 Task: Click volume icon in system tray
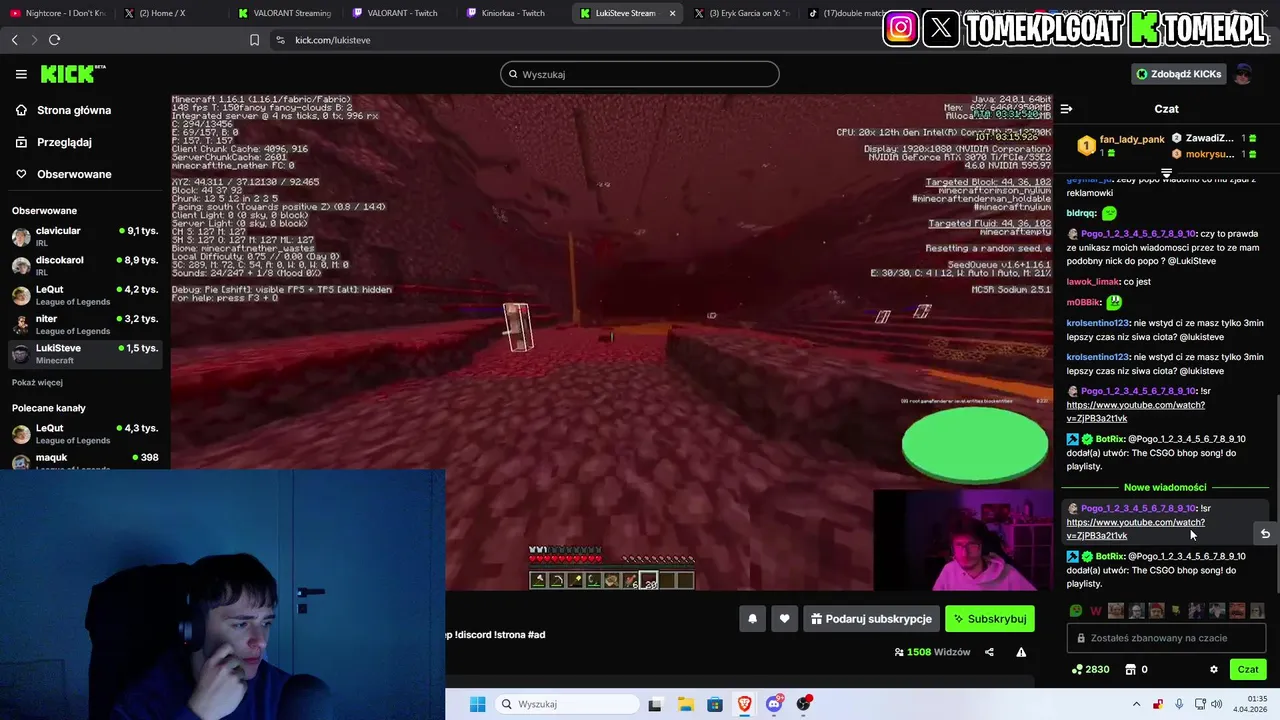tap(1216, 704)
